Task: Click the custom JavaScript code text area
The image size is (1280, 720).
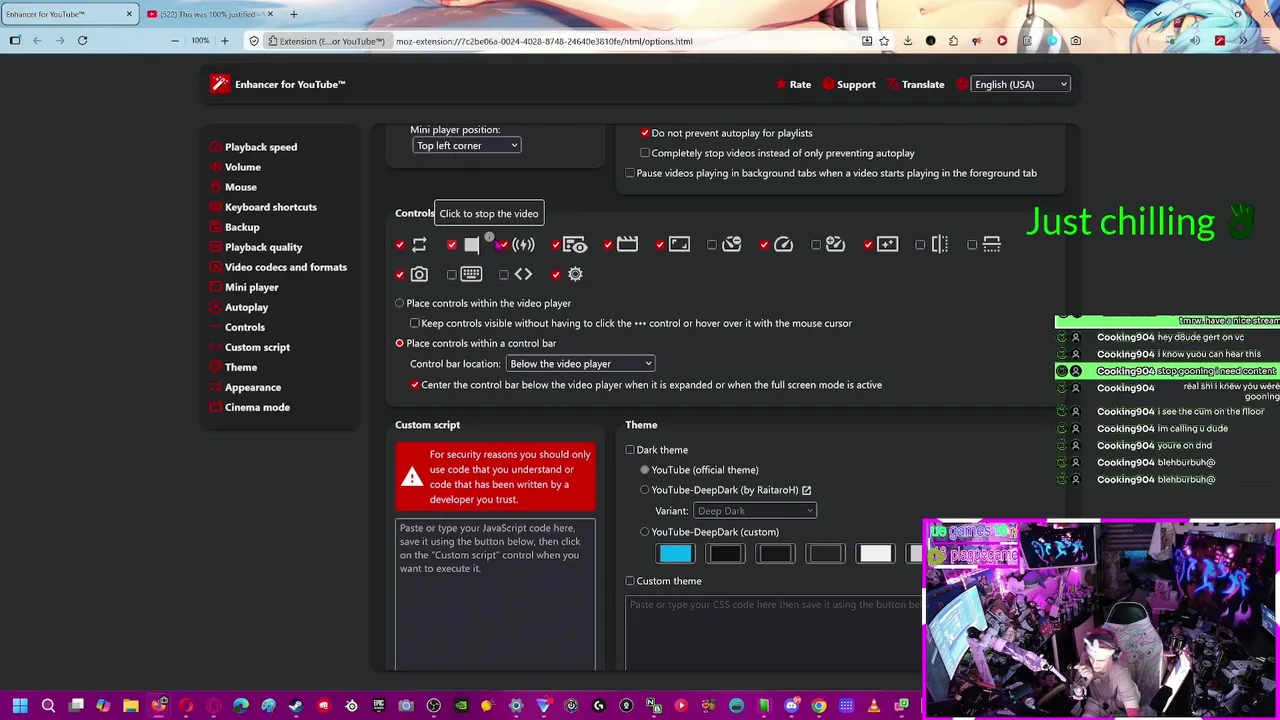Action: (495, 594)
